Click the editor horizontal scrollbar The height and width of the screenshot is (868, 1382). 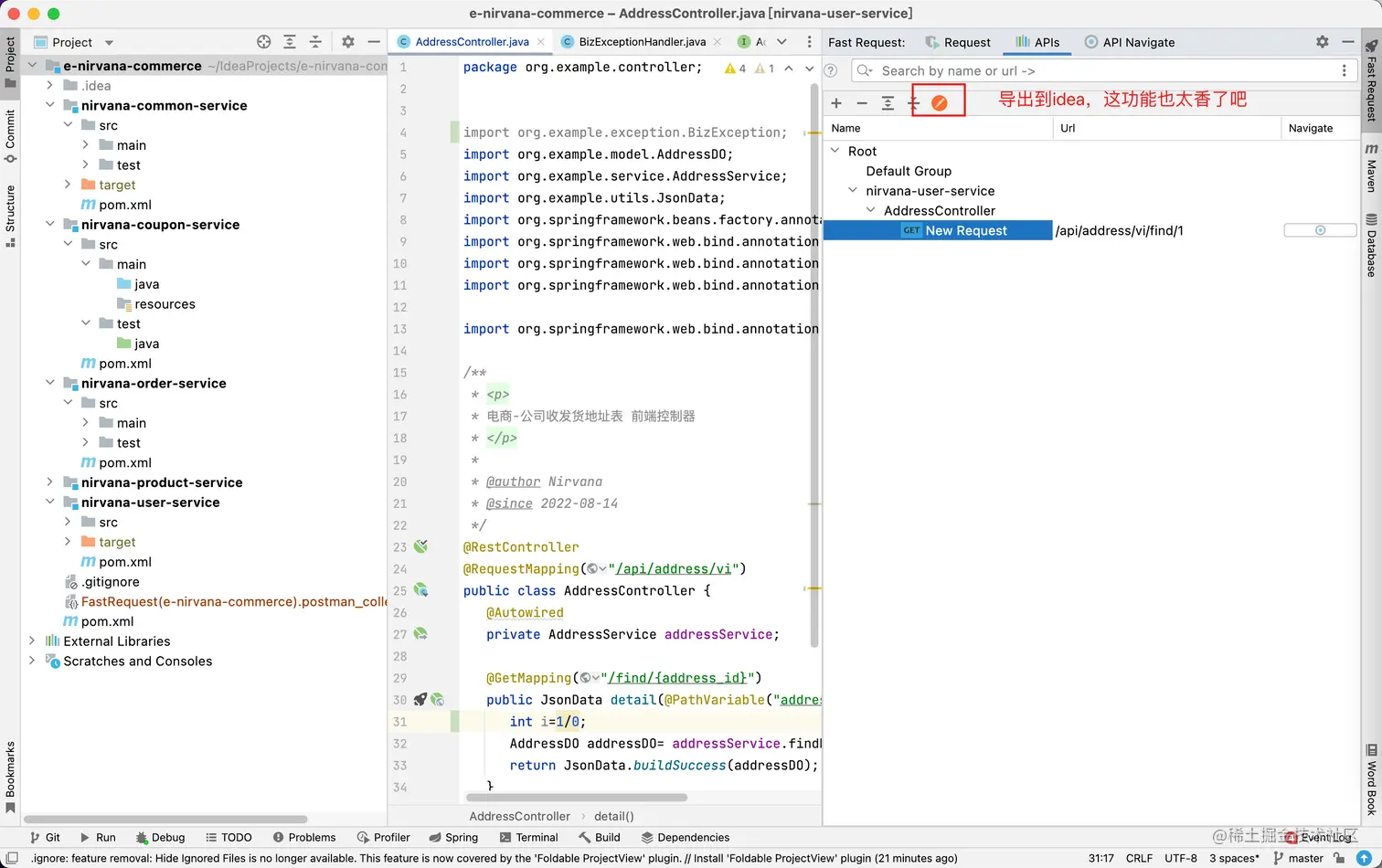pos(578,797)
